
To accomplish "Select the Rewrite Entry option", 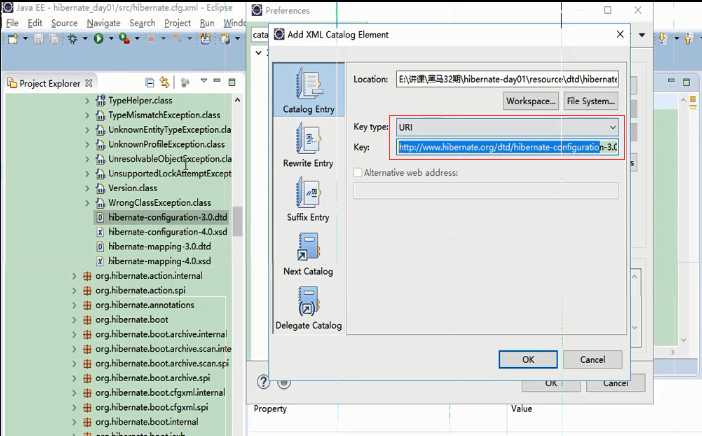I will click(308, 145).
